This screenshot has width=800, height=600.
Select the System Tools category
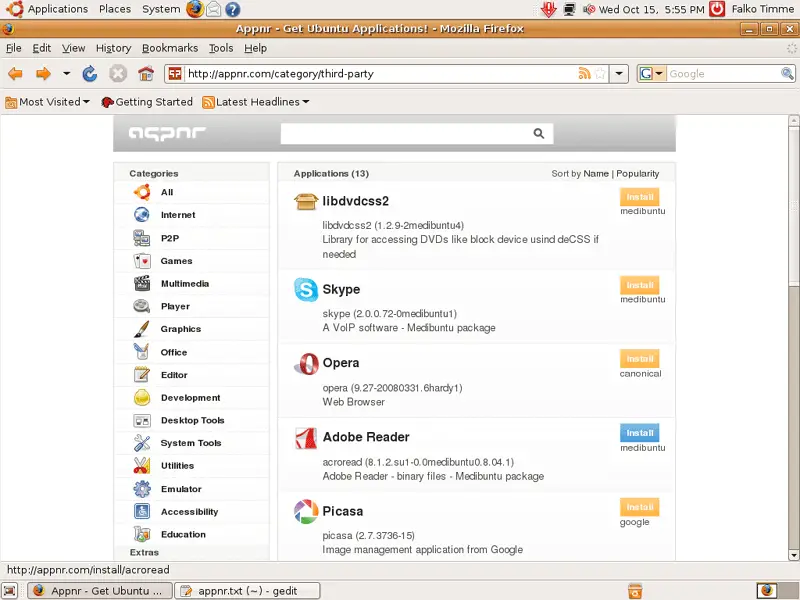click(x=192, y=443)
